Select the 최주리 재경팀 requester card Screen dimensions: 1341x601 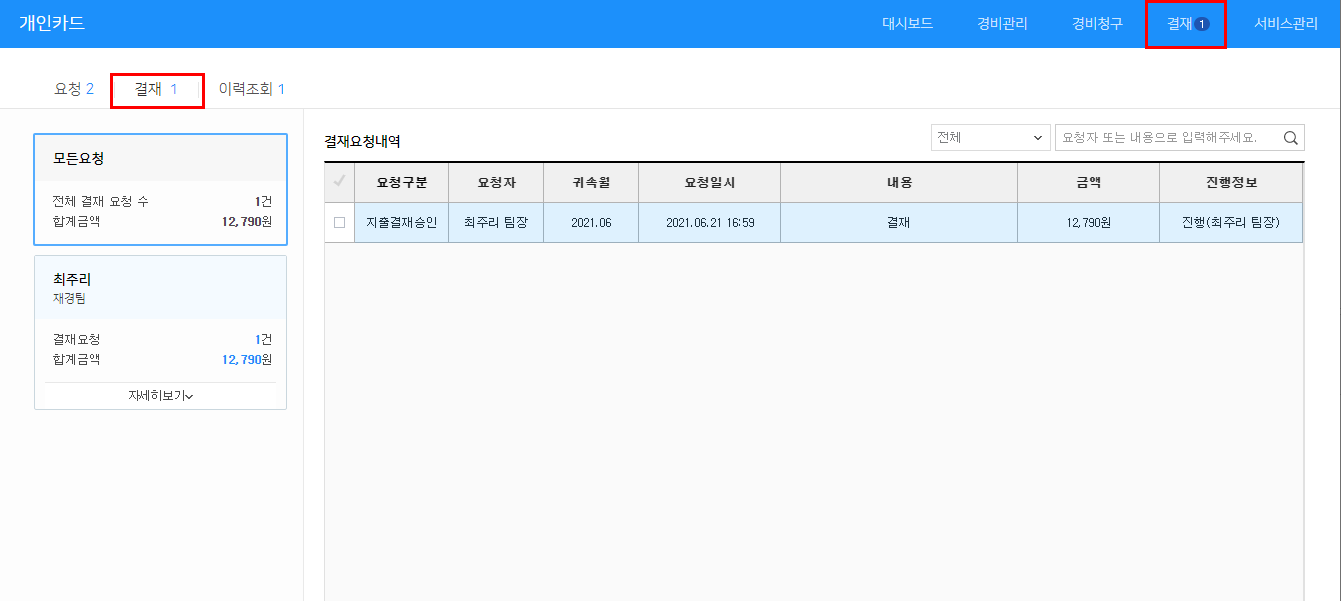click(x=160, y=288)
